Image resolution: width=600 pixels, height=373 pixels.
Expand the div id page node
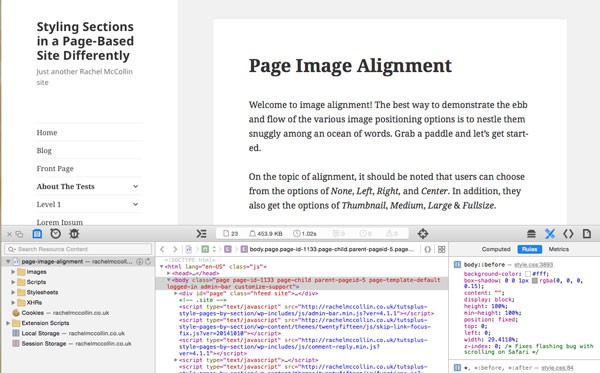pyautogui.click(x=176, y=293)
